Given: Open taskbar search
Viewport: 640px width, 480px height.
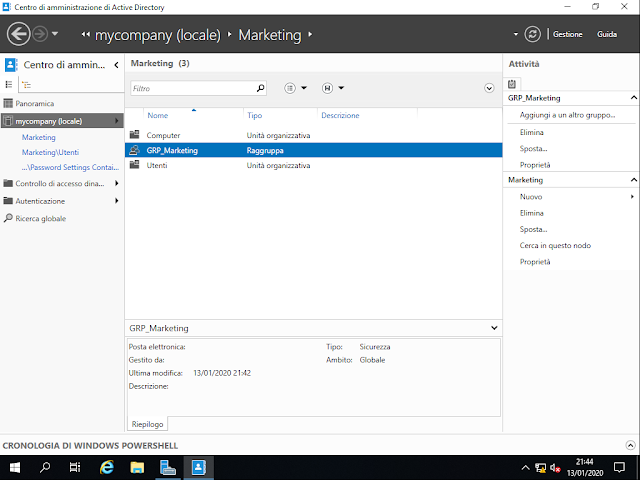Looking at the screenshot, I should tap(45, 467).
